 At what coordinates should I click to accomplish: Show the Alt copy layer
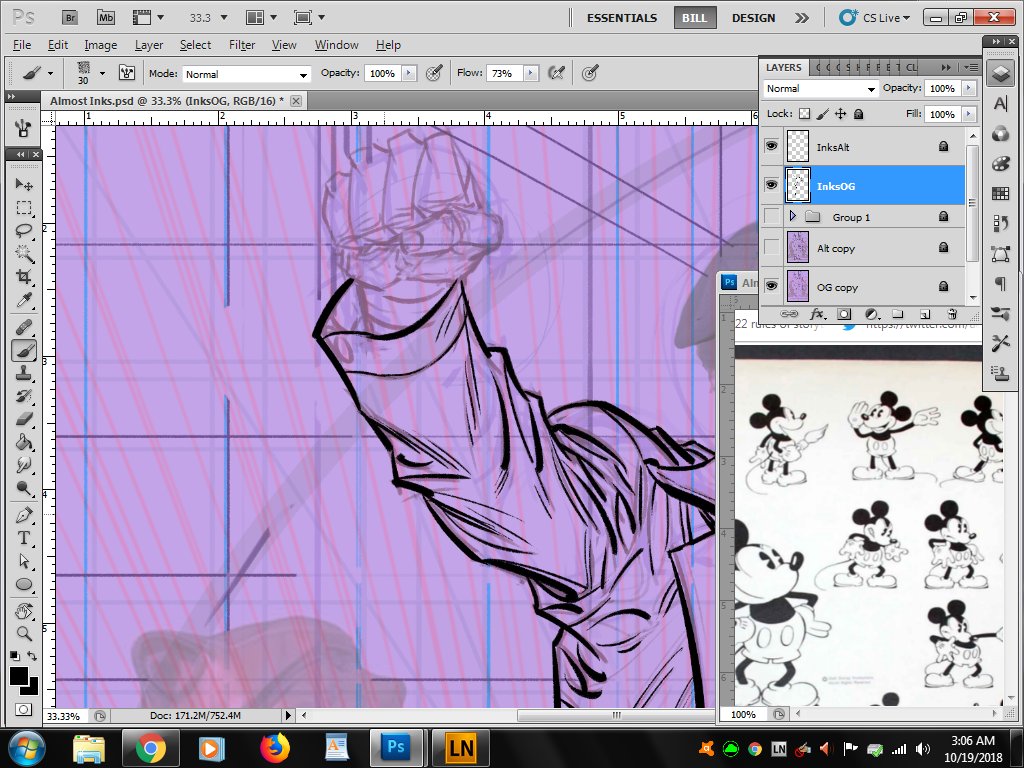coord(771,248)
